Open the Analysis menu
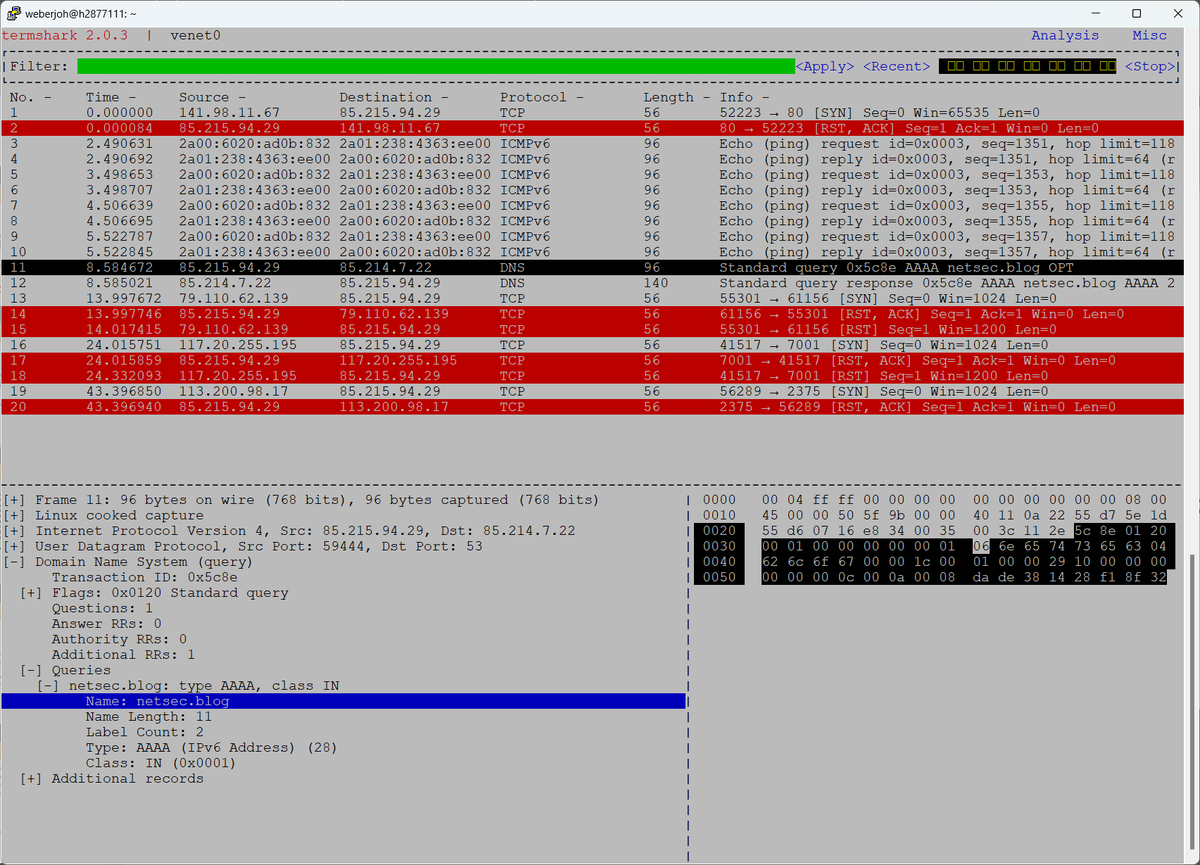The height and width of the screenshot is (865, 1200). pos(1065,35)
